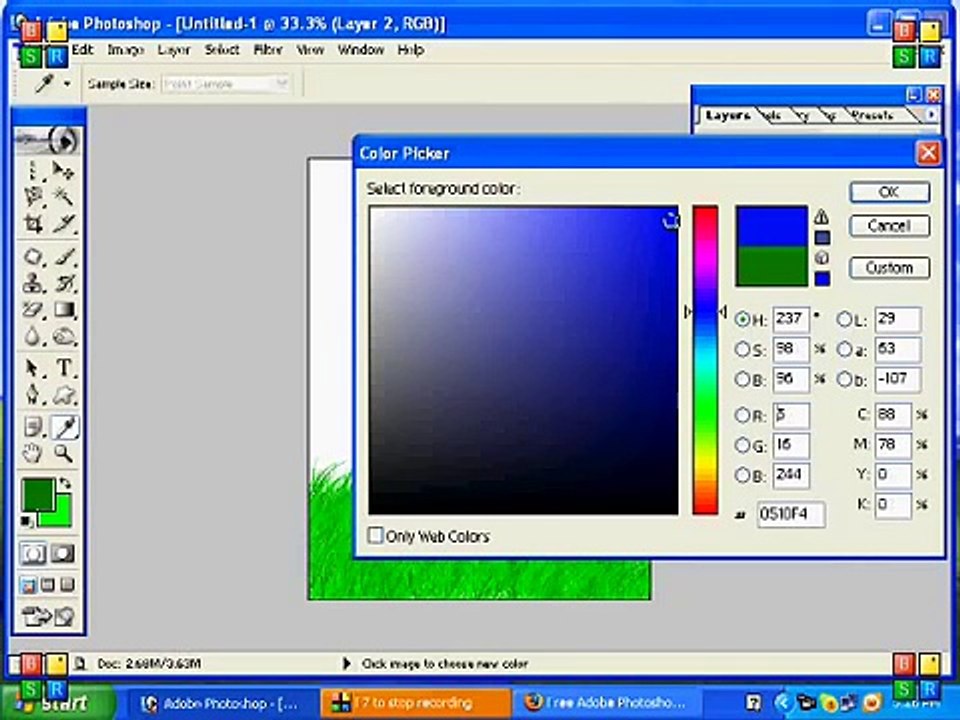Confirm the color with OK button
The height and width of the screenshot is (720, 960).
890,192
